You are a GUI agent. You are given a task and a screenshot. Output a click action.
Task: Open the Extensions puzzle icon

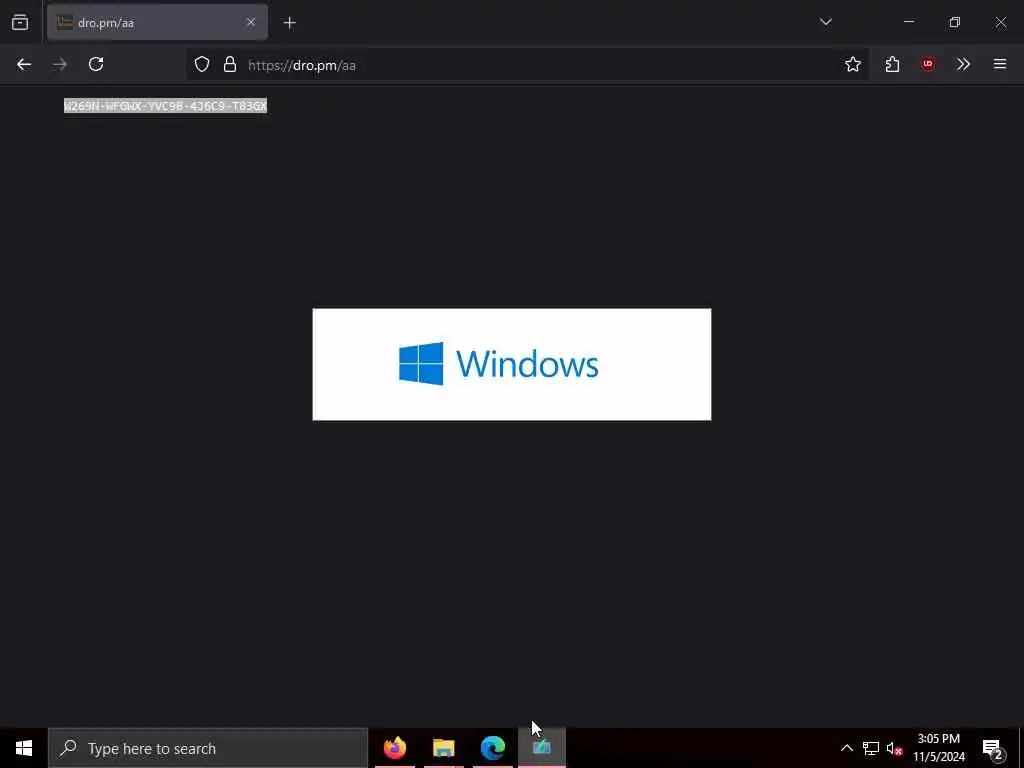[x=892, y=64]
